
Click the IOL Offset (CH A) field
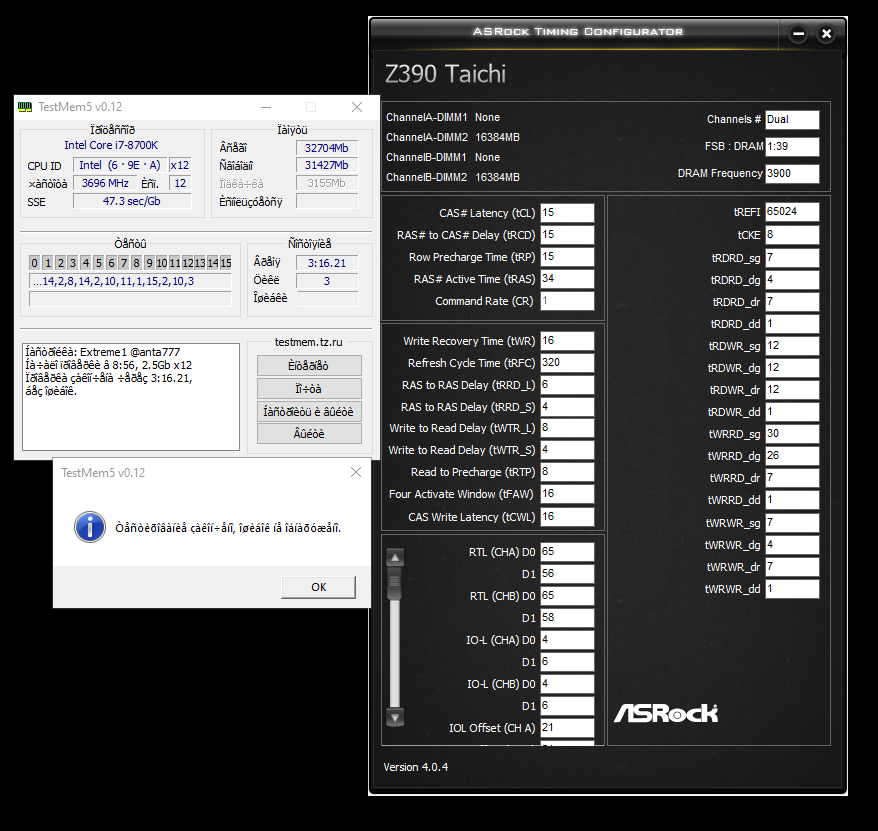point(567,727)
